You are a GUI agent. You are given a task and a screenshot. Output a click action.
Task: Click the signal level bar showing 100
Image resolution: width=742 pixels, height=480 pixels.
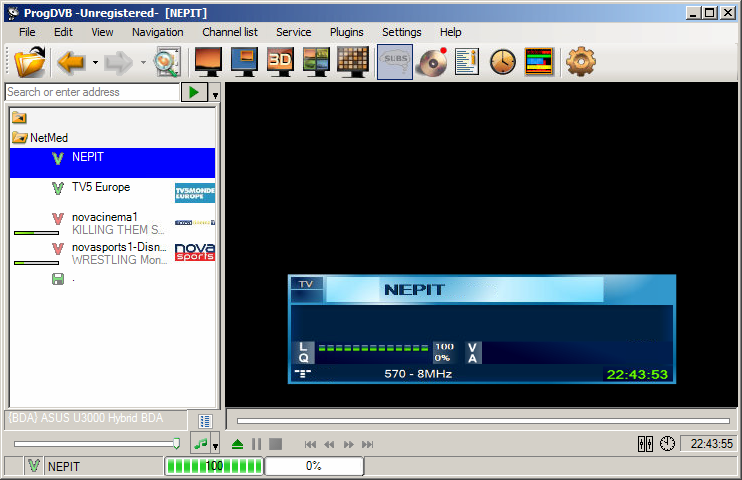(214, 466)
